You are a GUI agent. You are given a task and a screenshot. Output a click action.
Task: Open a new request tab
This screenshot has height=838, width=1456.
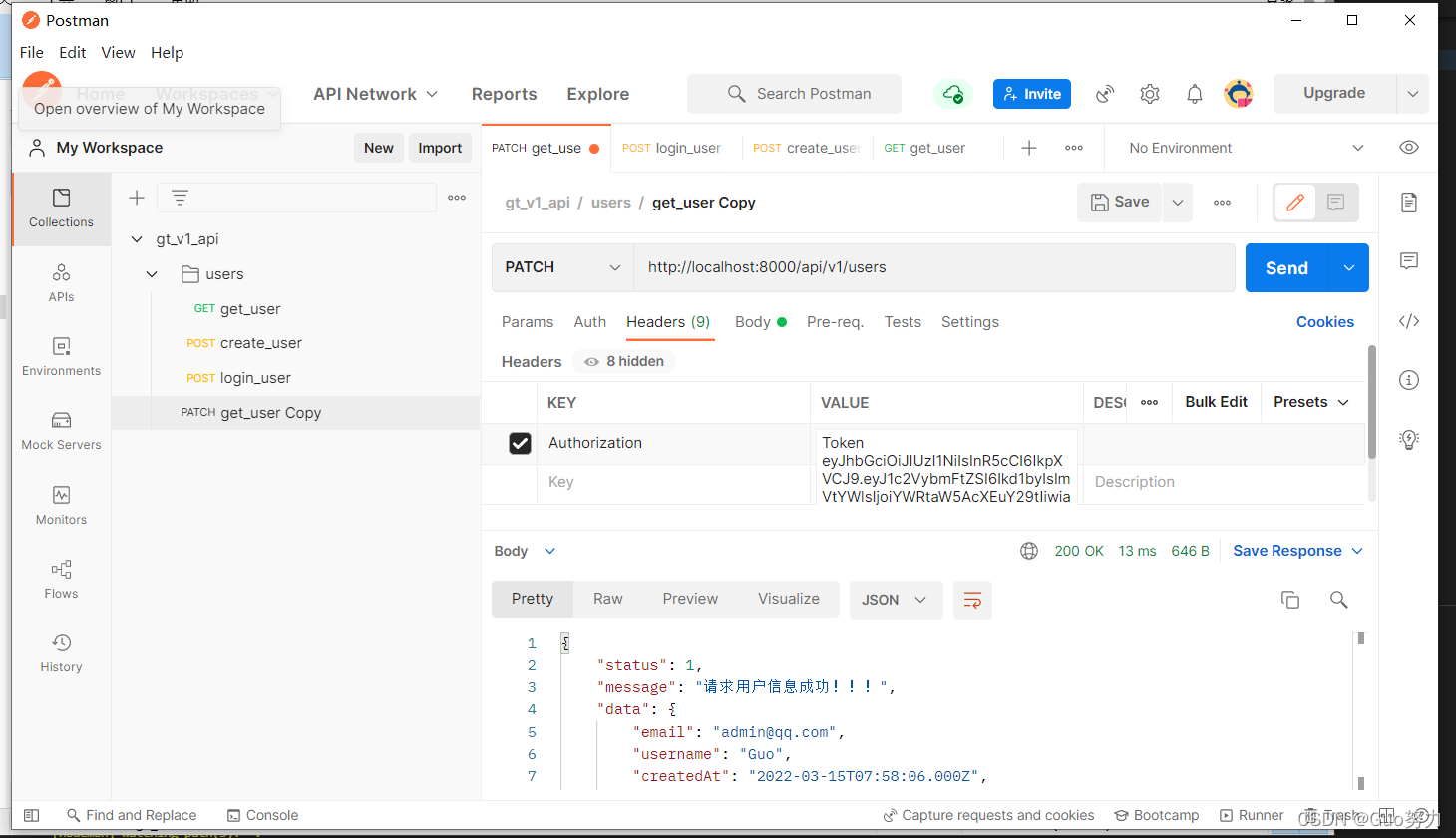click(x=1029, y=148)
